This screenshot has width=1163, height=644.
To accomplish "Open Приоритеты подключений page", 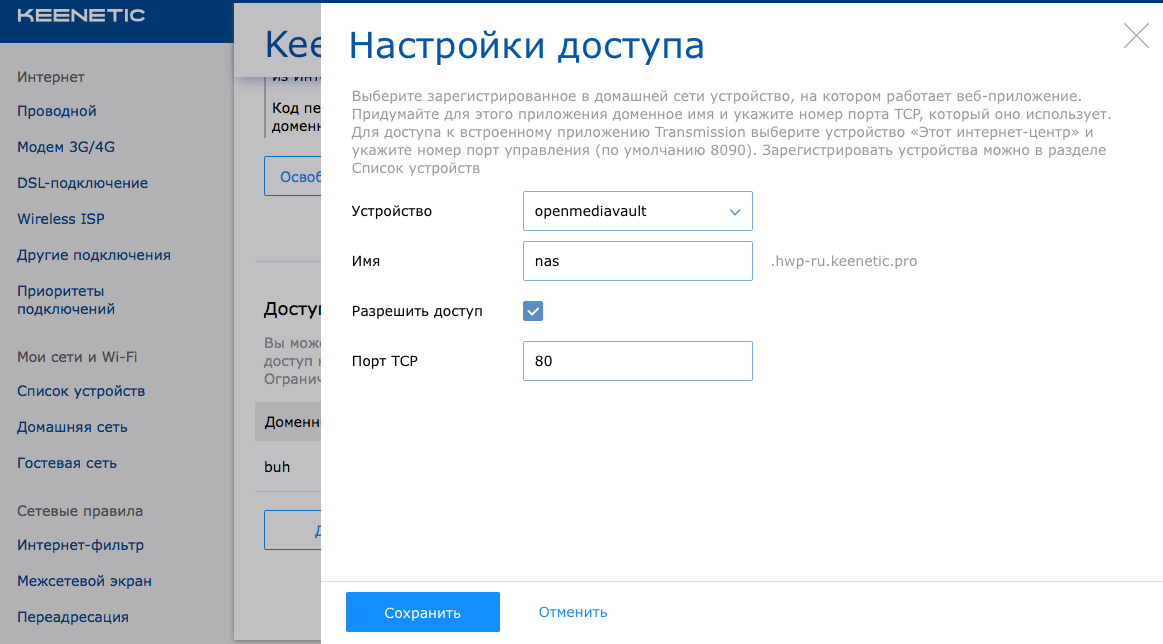I will coord(66,300).
